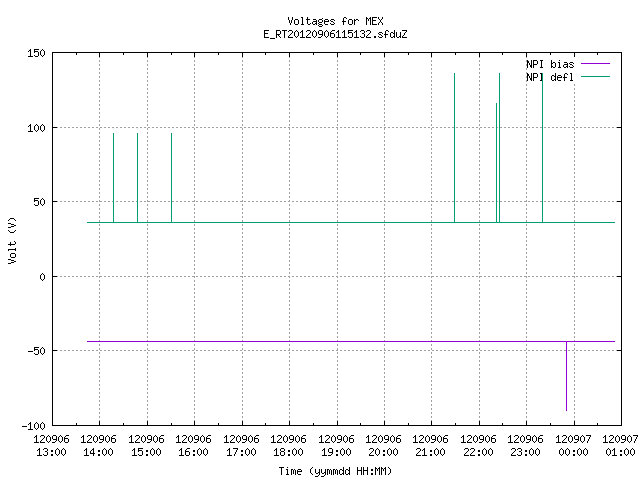Click the shorter green spike after 22:00

coord(496,162)
